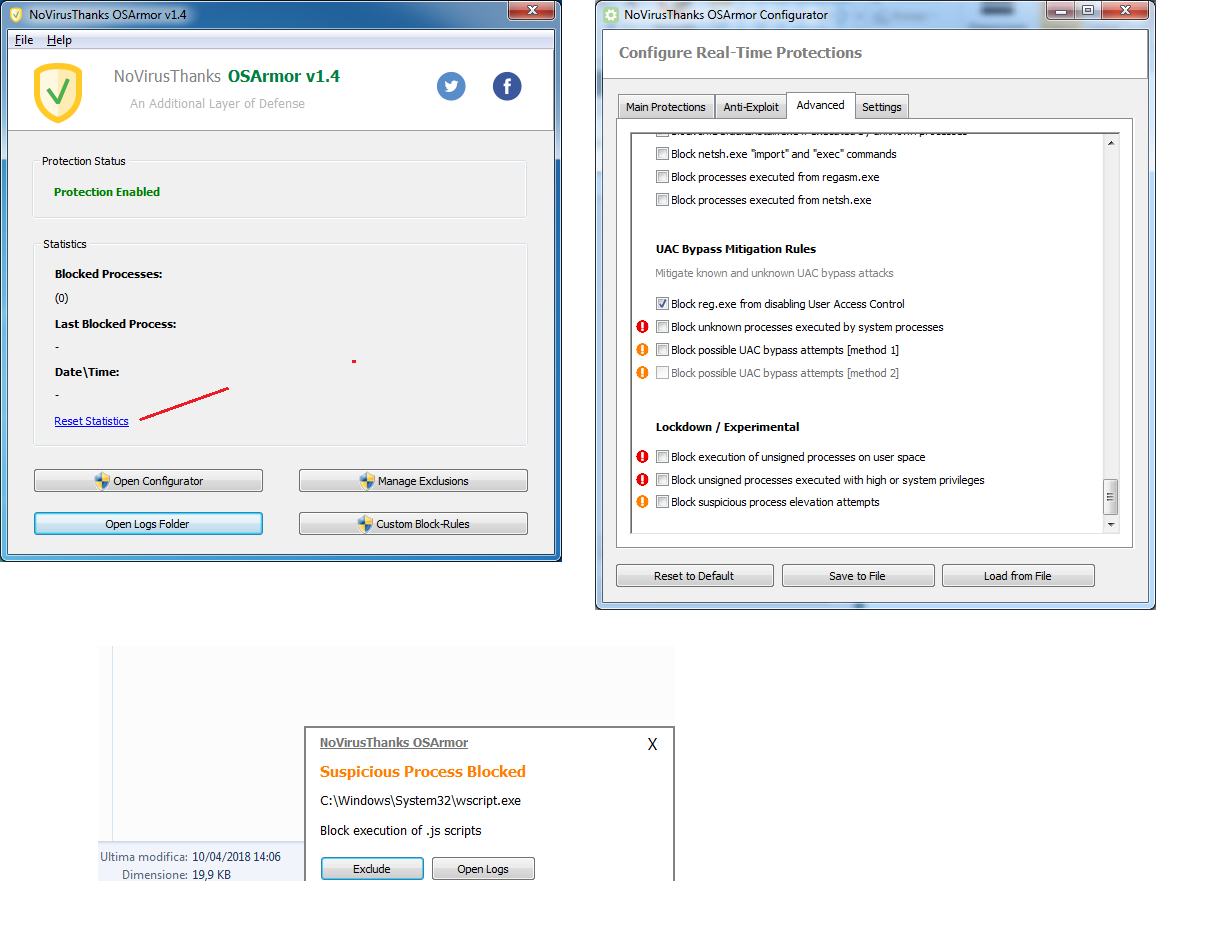Click the UAC Bypass Mitigation Rules heading
This screenshot has width=1208, height=948.
pos(736,249)
